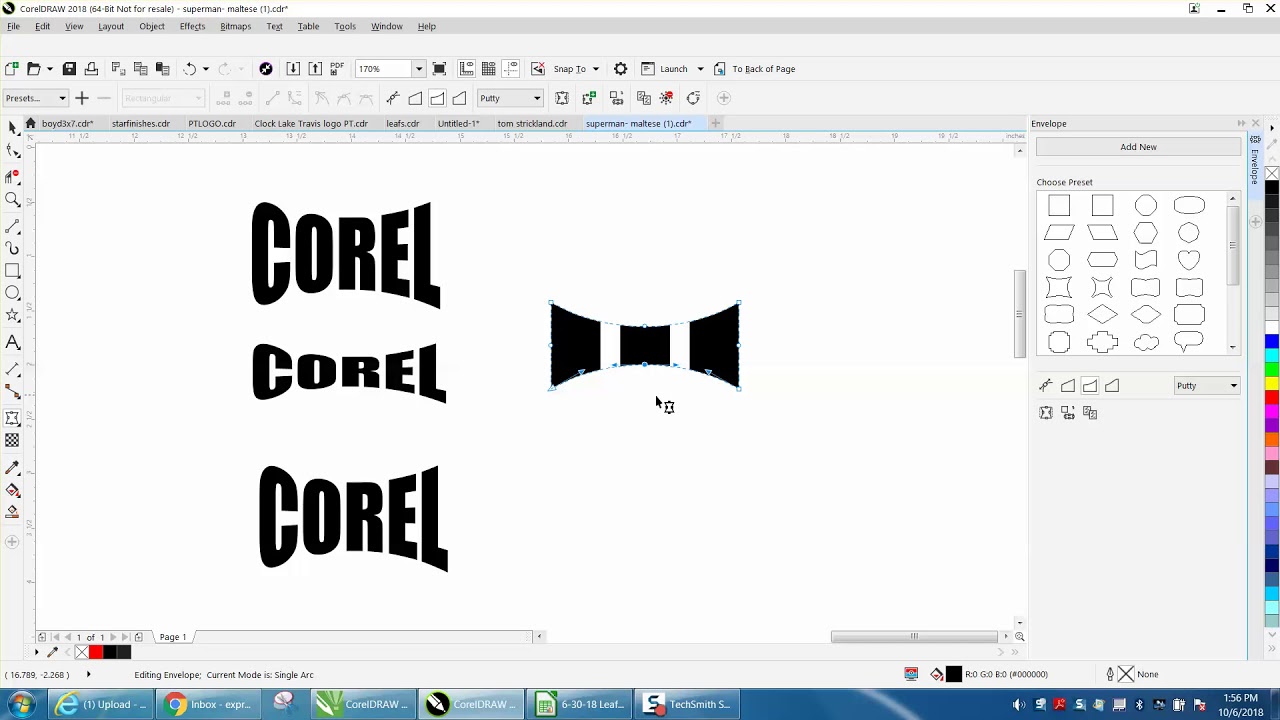Toggle Show Grid icon in toolbar
Image resolution: width=1280 pixels, height=720 pixels.
point(488,69)
